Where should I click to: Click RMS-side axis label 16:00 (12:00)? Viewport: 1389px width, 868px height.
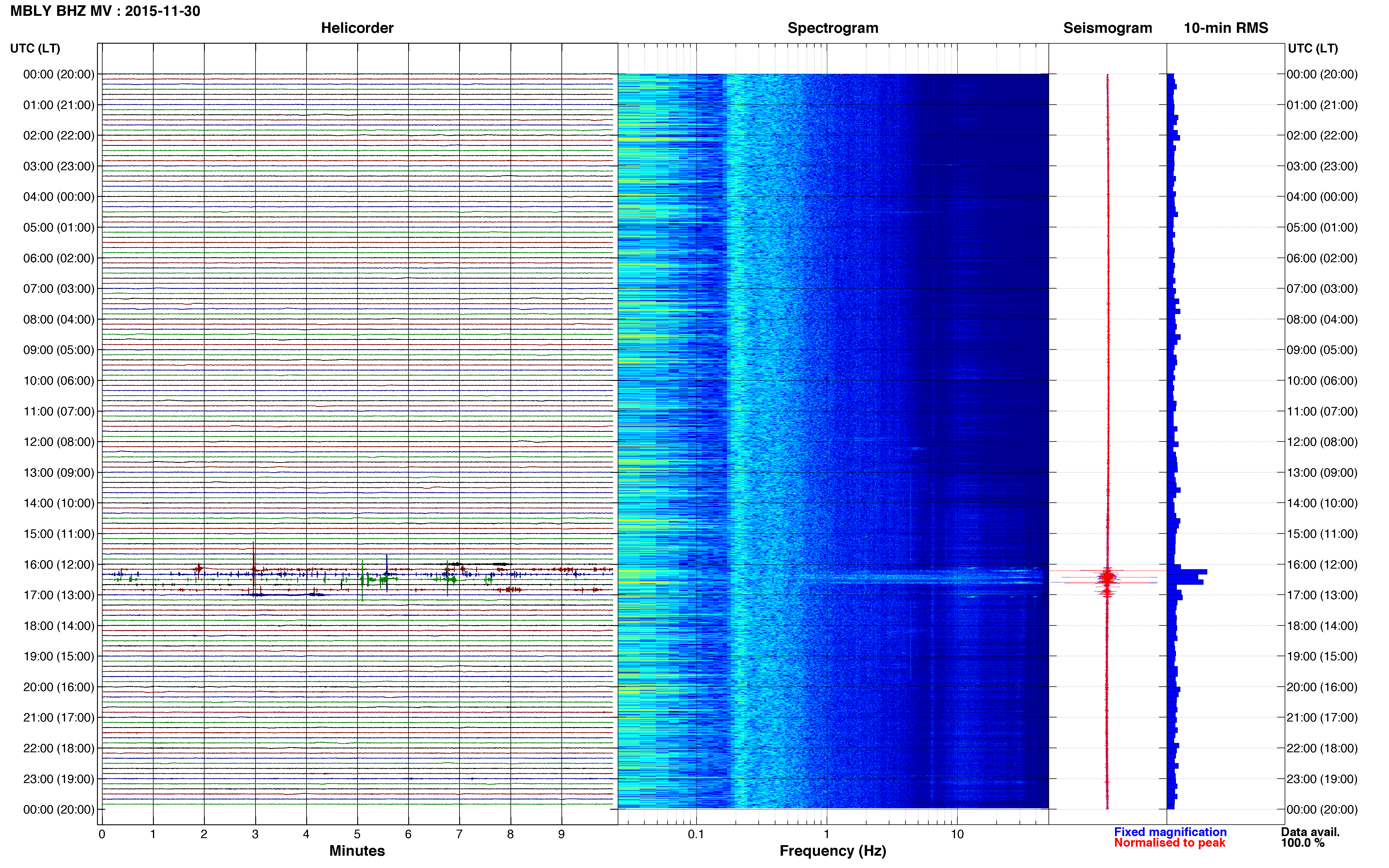coord(1322,565)
